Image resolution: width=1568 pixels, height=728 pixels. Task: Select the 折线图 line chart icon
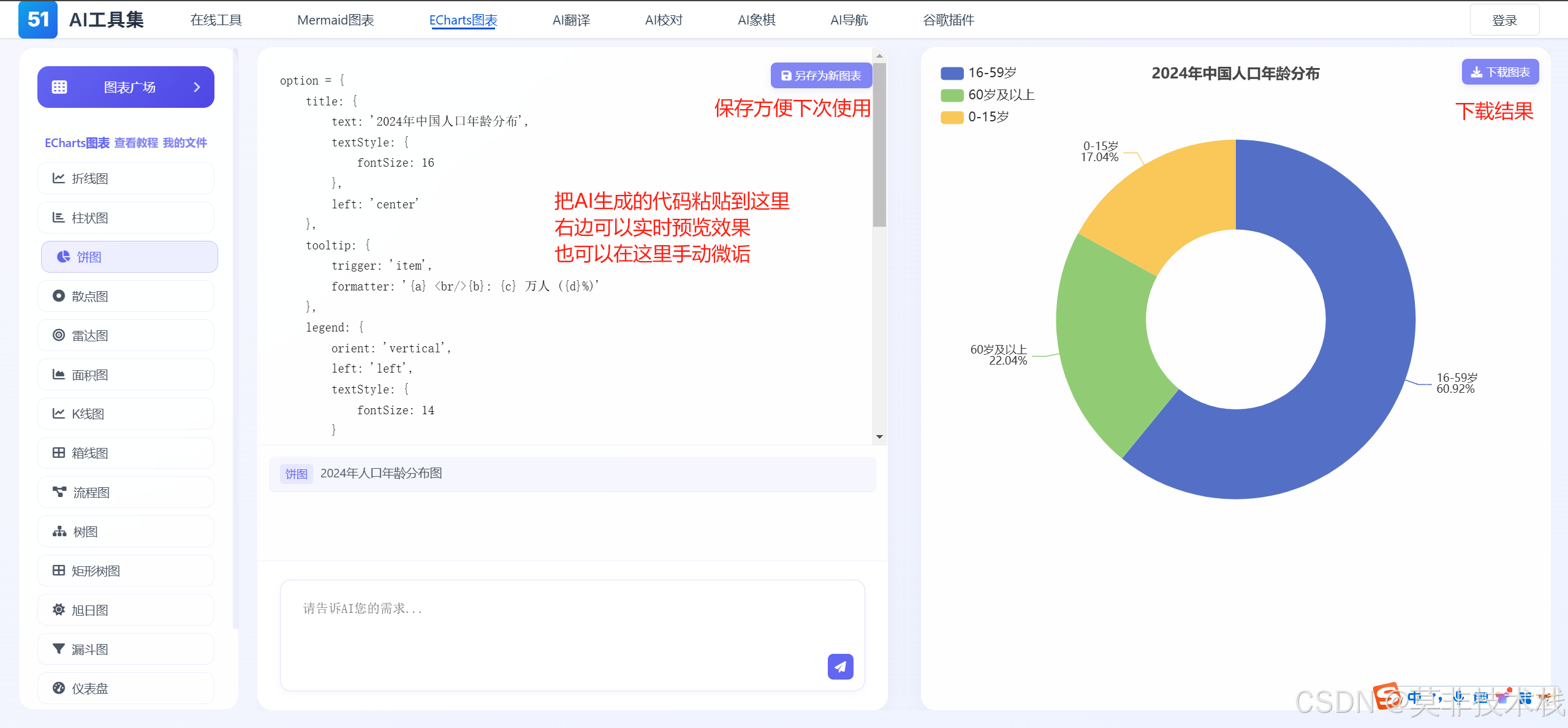[x=59, y=178]
